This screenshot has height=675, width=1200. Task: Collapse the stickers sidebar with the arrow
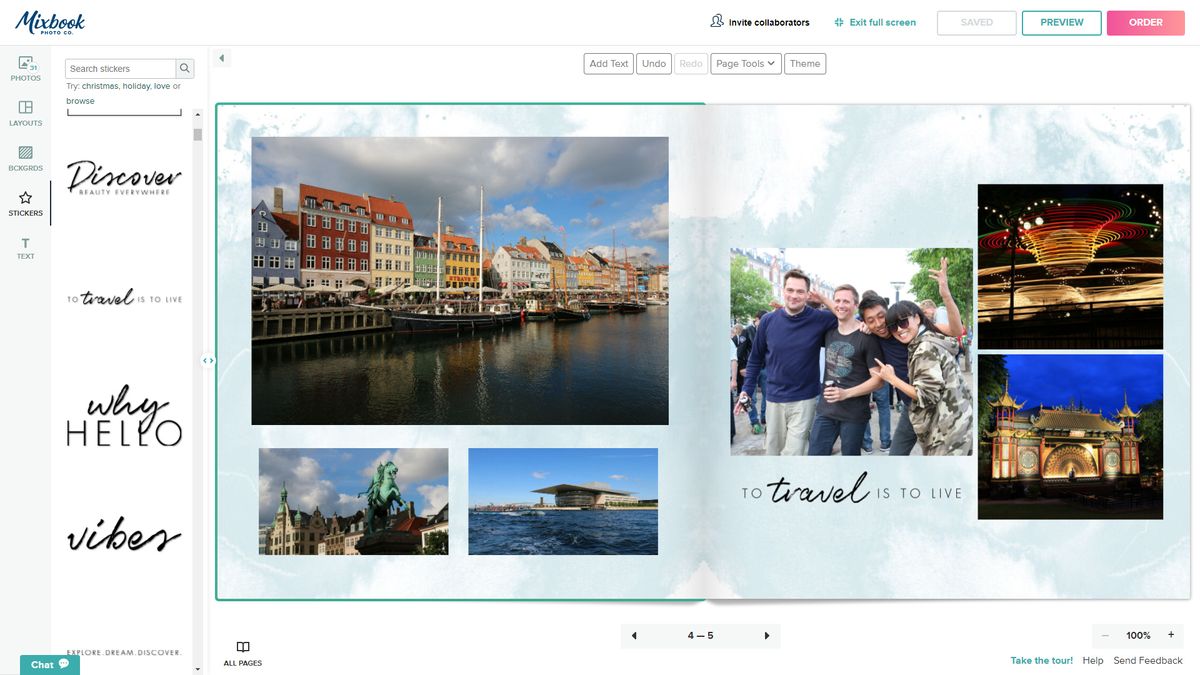[221, 57]
